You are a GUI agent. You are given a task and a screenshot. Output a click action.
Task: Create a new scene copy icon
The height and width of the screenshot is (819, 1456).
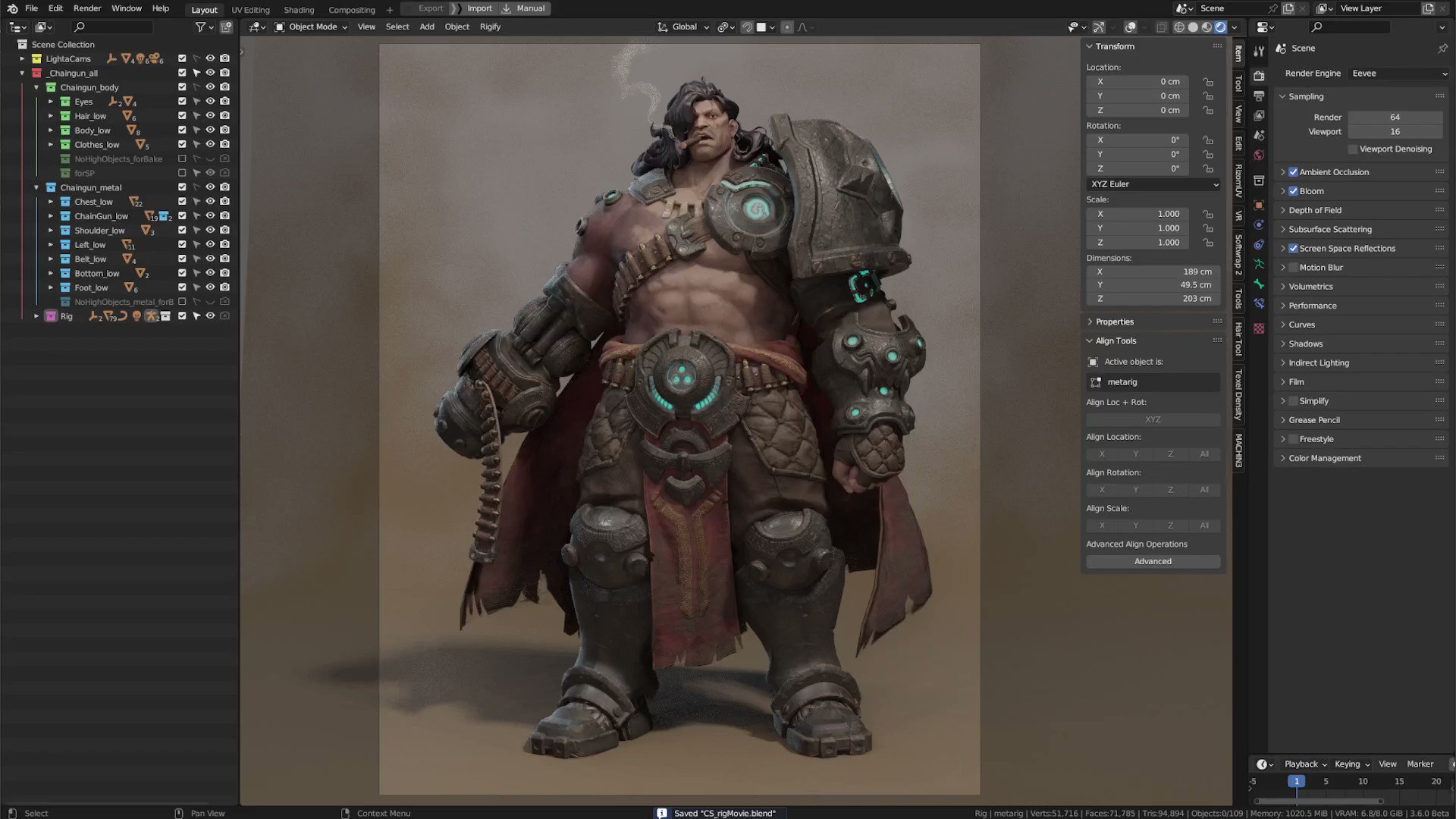(1288, 8)
